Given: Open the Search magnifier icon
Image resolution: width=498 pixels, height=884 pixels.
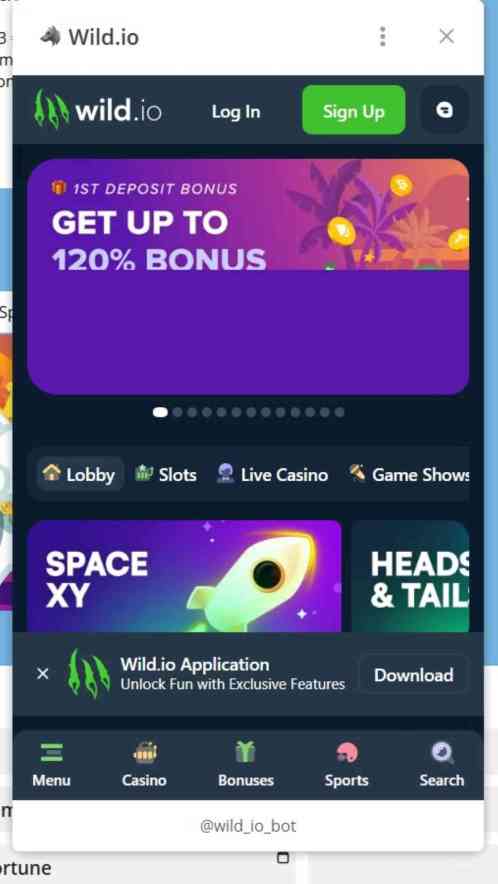Looking at the screenshot, I should point(442,753).
